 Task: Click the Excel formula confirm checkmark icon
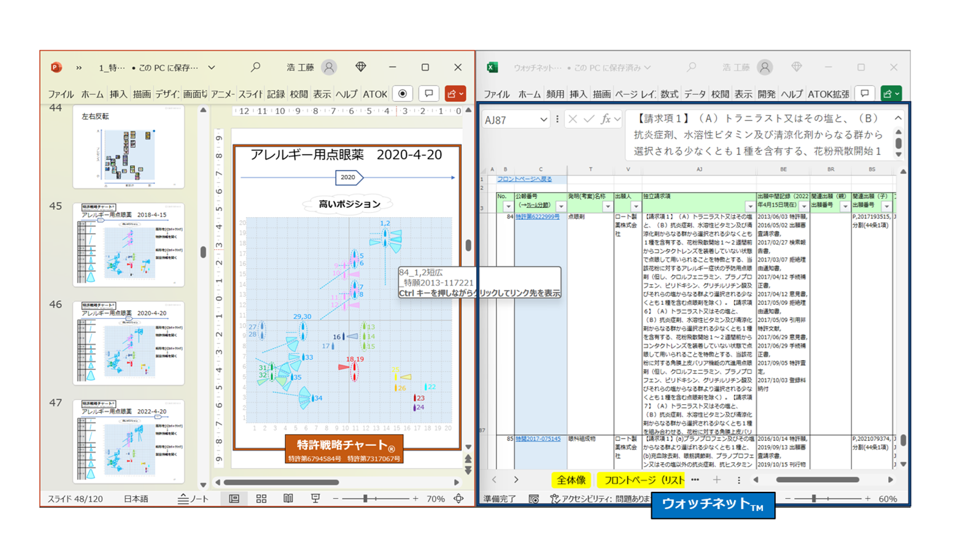click(588, 119)
